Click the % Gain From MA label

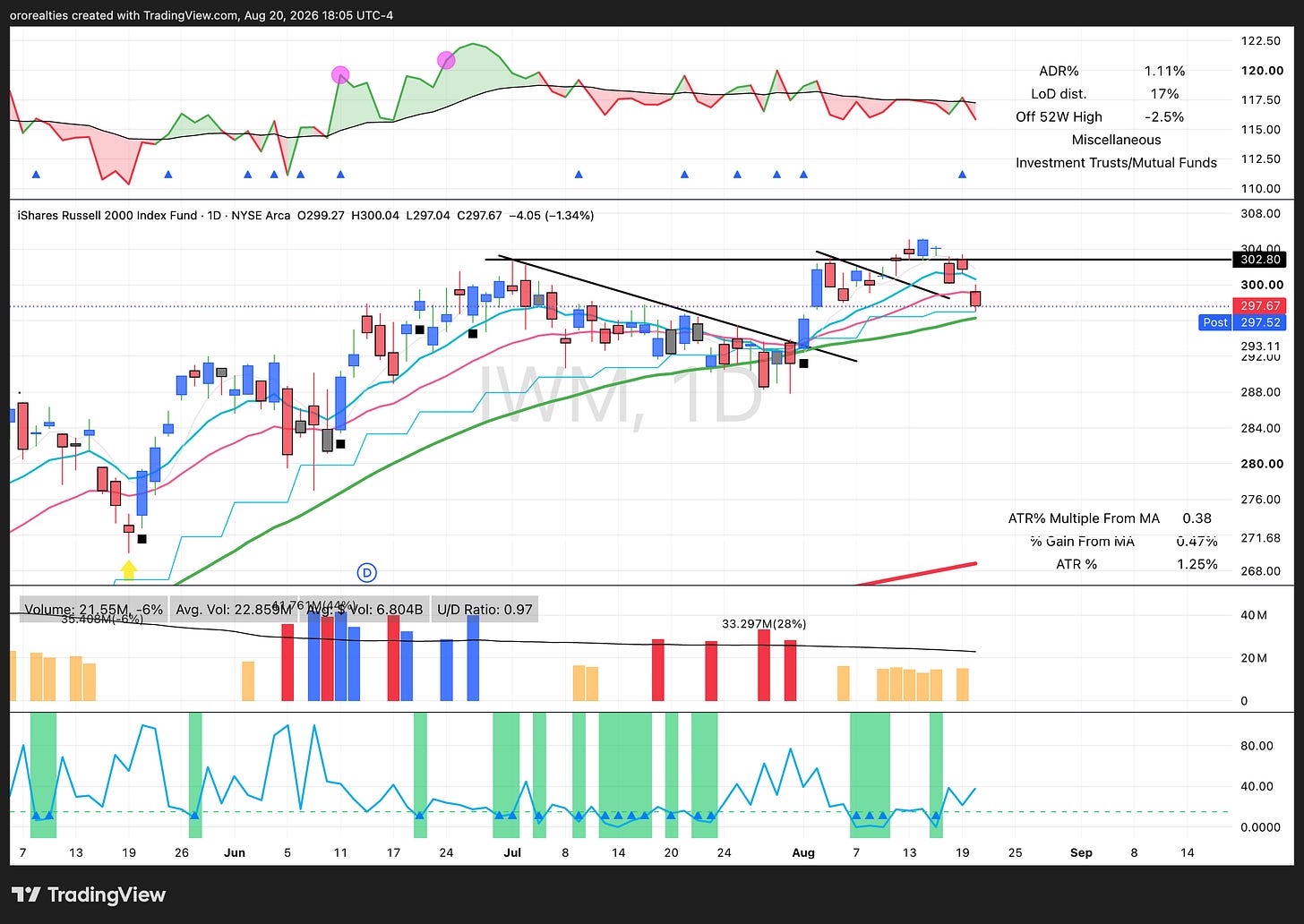click(x=1082, y=541)
